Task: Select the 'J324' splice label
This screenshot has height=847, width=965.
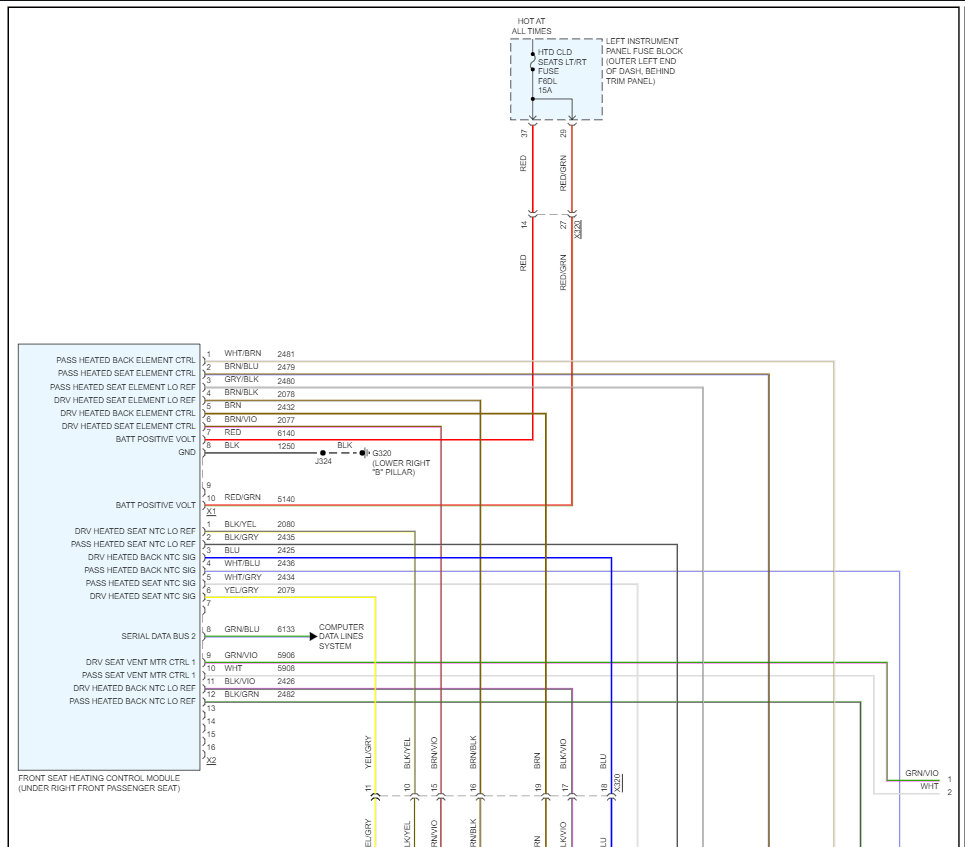Action: coord(323,461)
